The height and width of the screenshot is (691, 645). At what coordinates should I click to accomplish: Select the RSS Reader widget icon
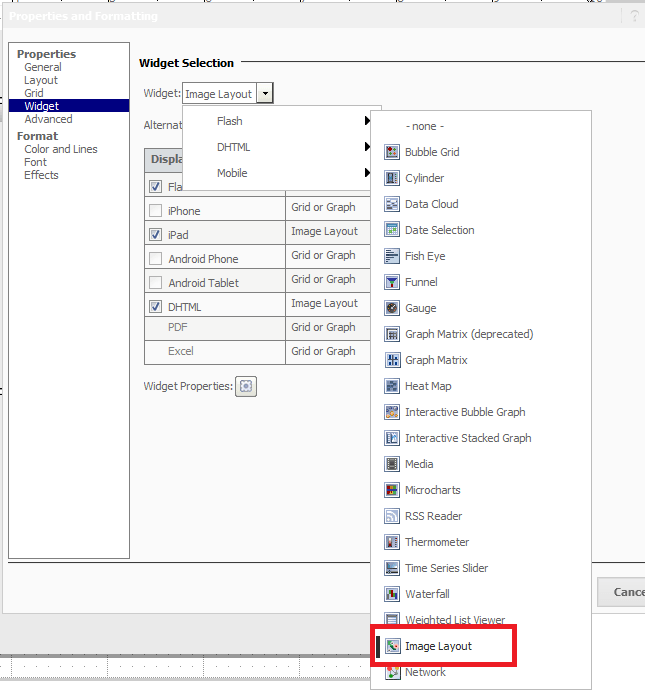tap(392, 516)
